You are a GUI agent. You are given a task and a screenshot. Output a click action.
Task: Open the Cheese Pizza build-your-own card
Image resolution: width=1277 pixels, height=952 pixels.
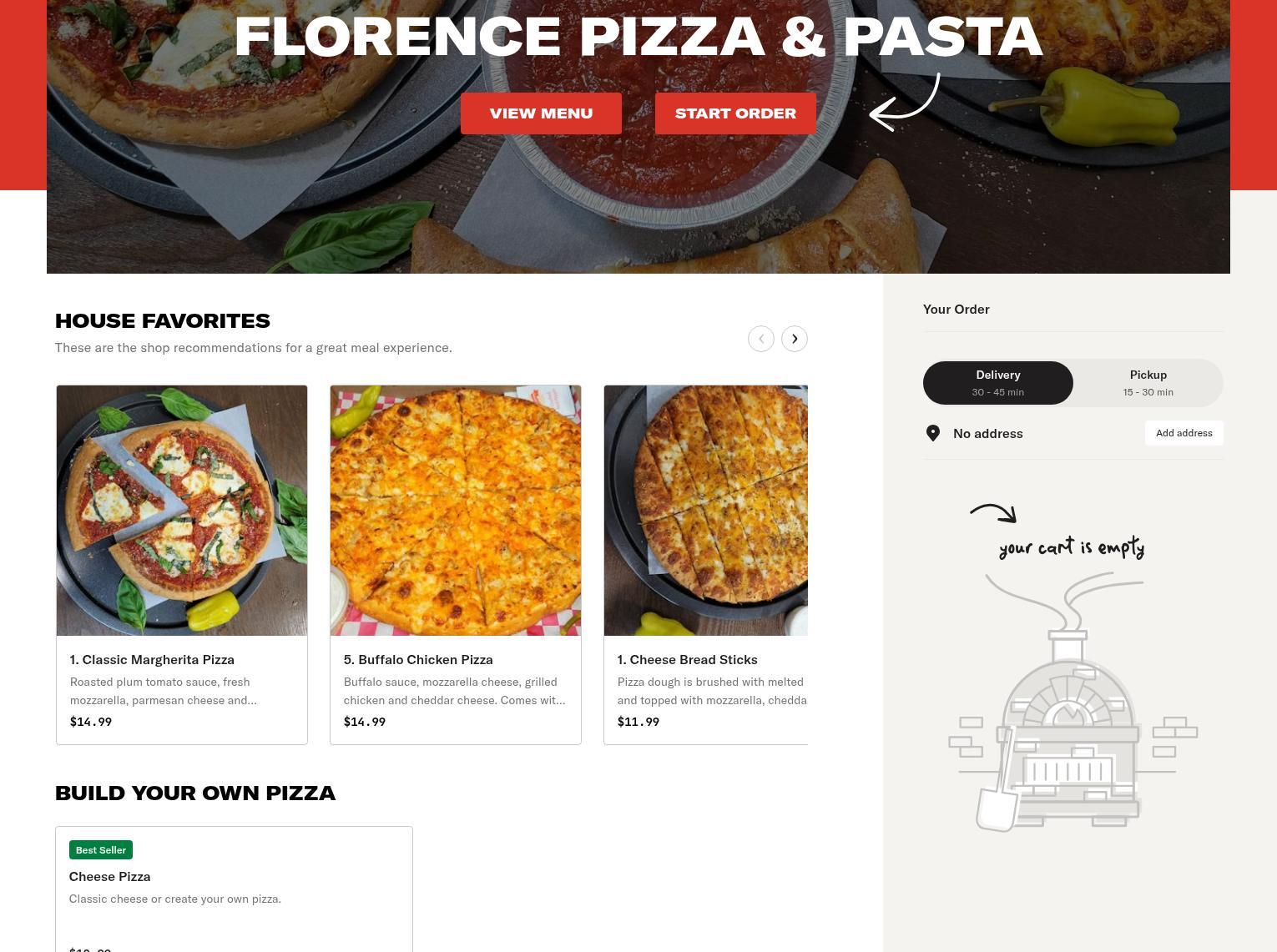click(234, 889)
